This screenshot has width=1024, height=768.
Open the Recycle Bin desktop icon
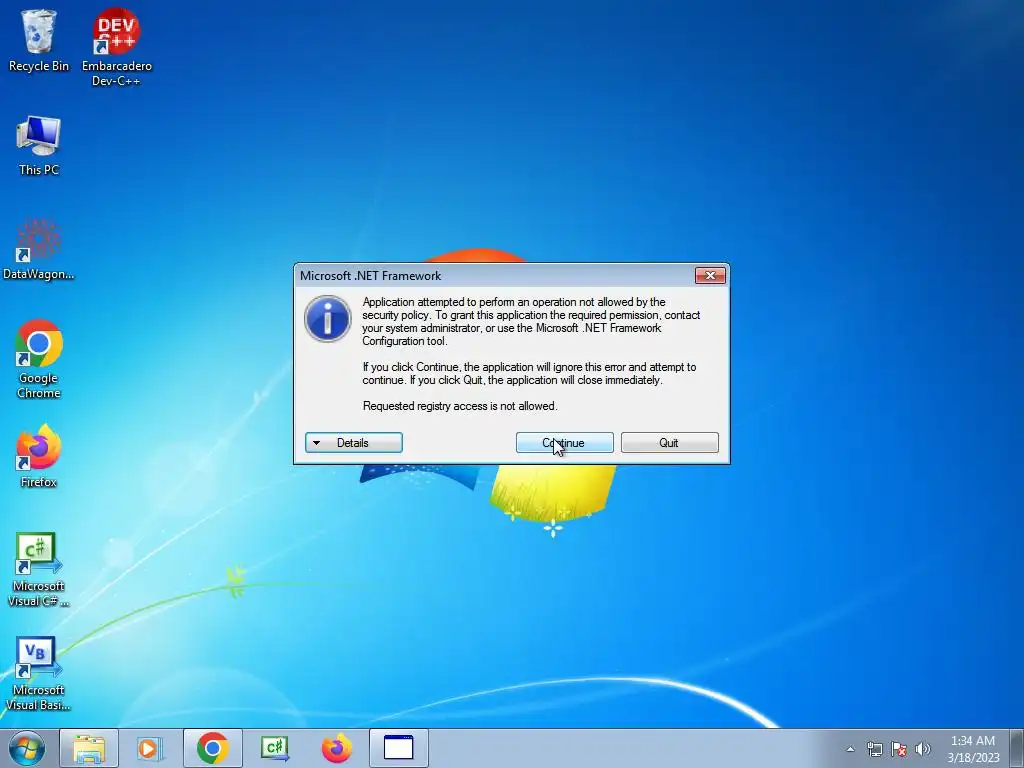click(x=39, y=40)
